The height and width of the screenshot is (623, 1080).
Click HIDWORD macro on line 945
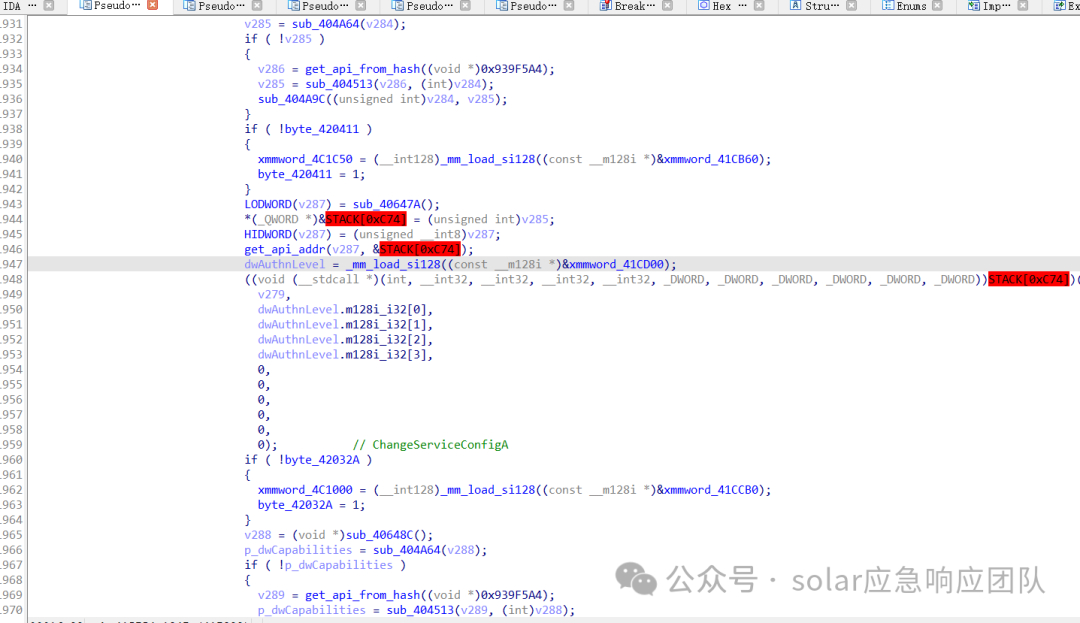point(268,235)
